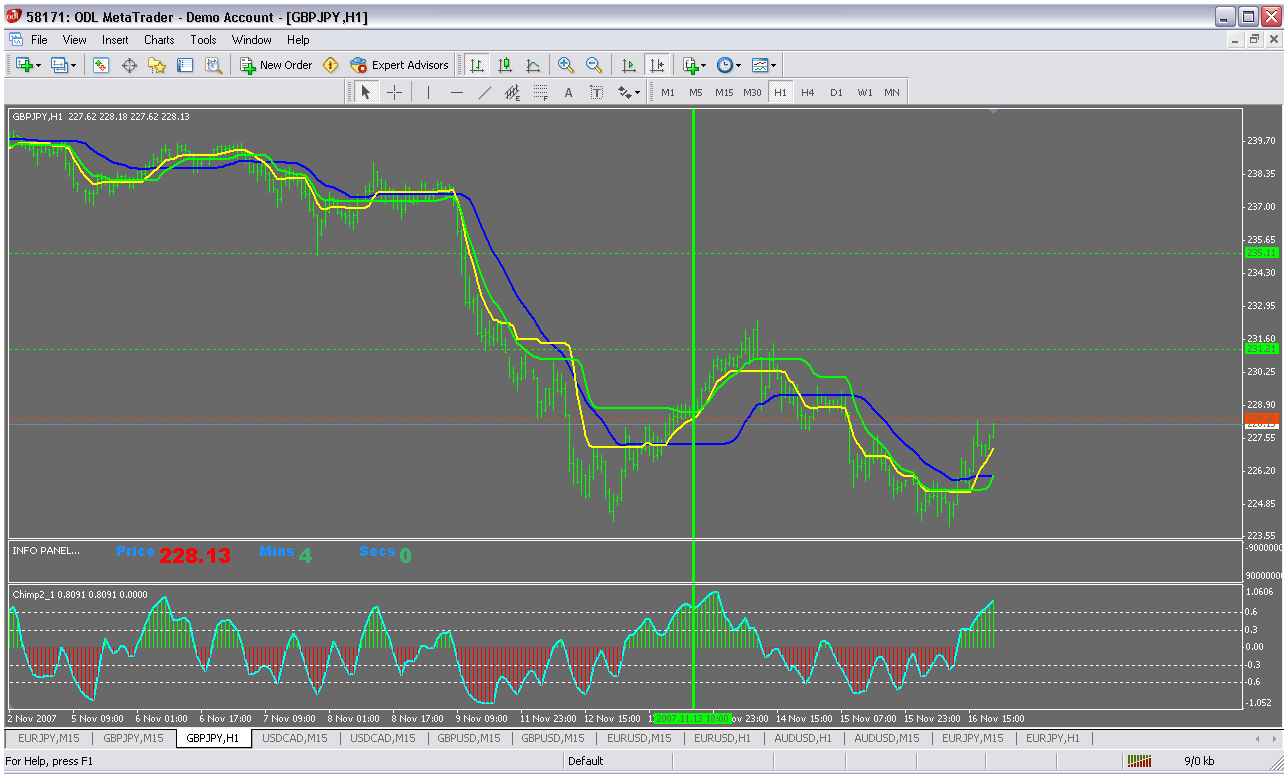Image resolution: width=1288 pixels, height=774 pixels.
Task: Switch to M1 timeframe
Action: point(668,92)
